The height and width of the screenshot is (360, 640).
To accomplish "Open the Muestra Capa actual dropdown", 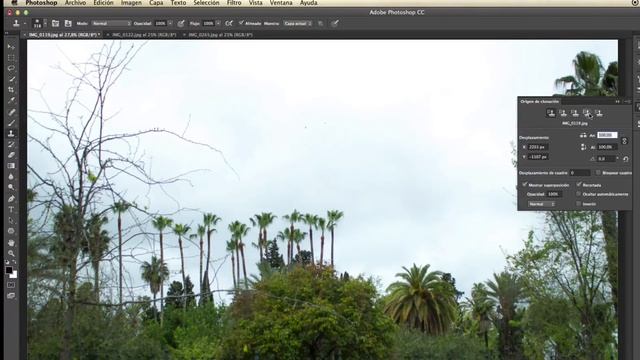I will click(298, 24).
